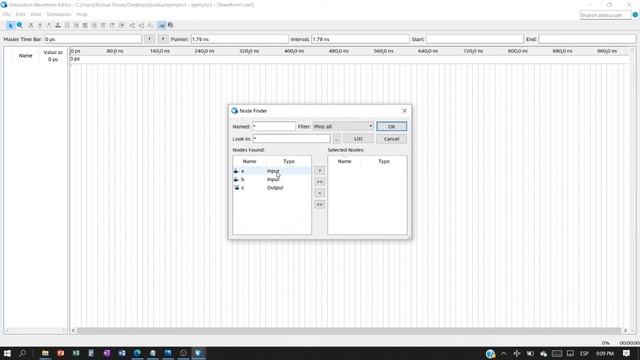Click the List button to find nodes

pos(358,139)
